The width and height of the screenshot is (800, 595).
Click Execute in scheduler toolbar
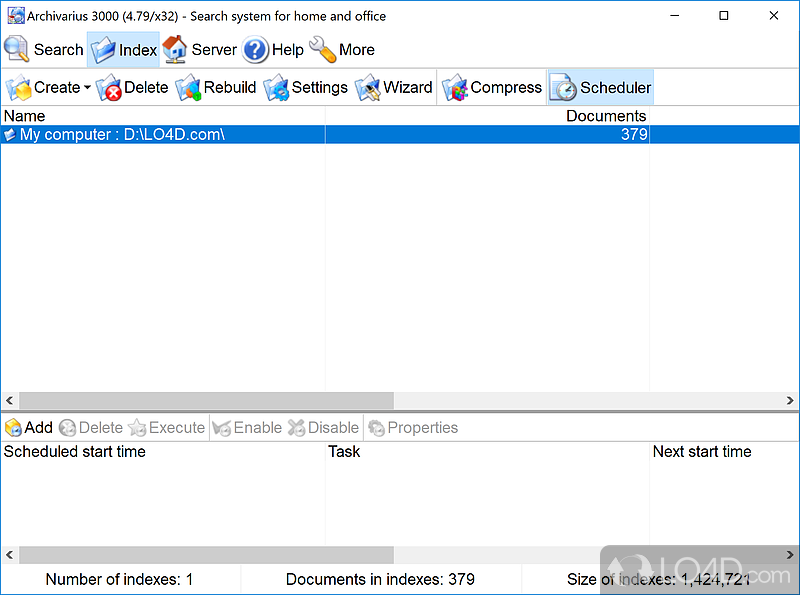(x=166, y=428)
